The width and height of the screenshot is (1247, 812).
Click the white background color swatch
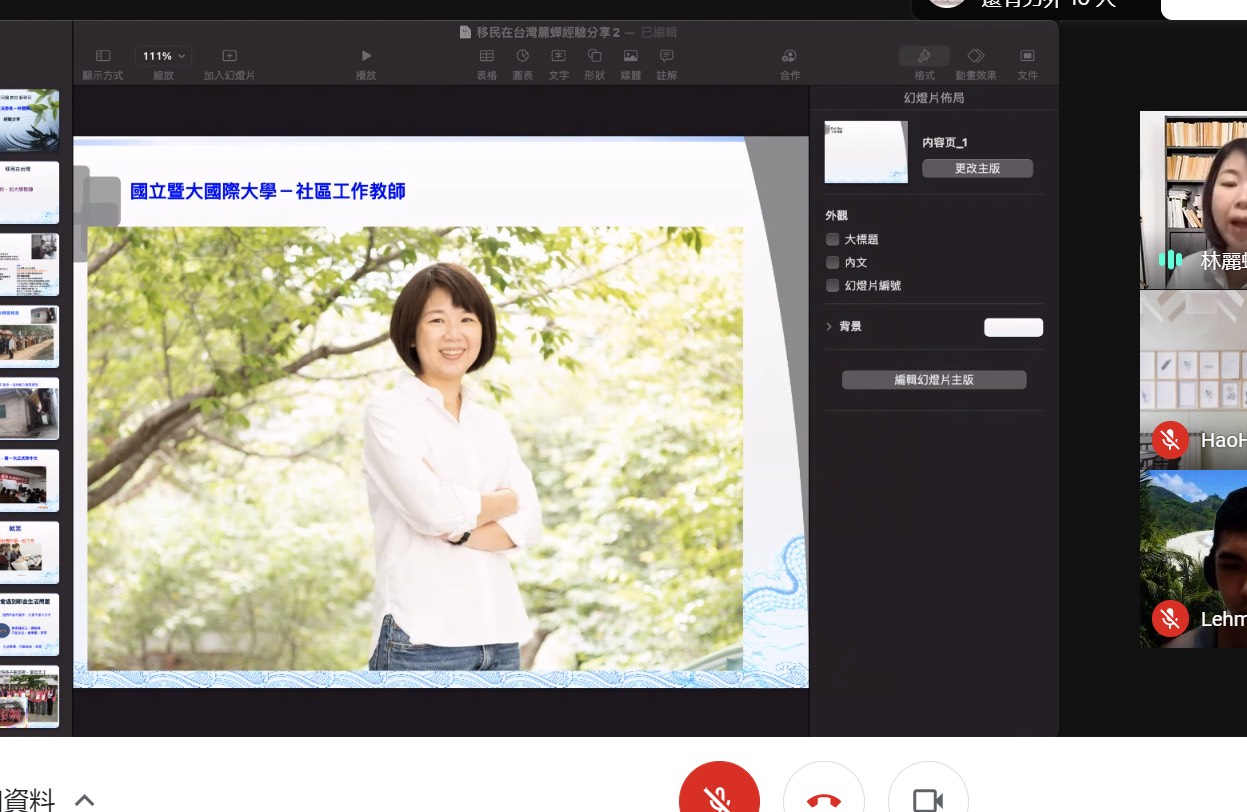(1013, 328)
